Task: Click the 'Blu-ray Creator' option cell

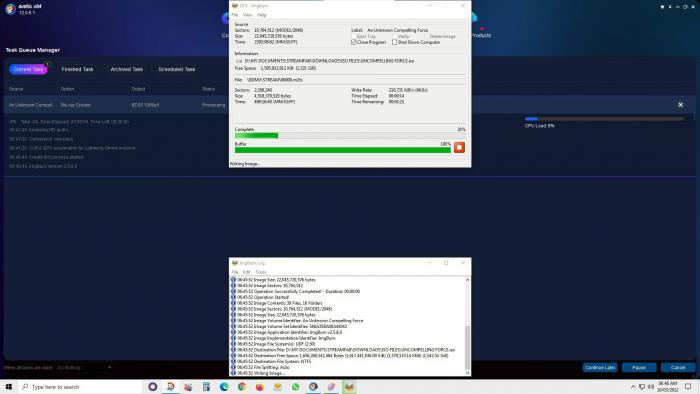Action: (x=76, y=105)
